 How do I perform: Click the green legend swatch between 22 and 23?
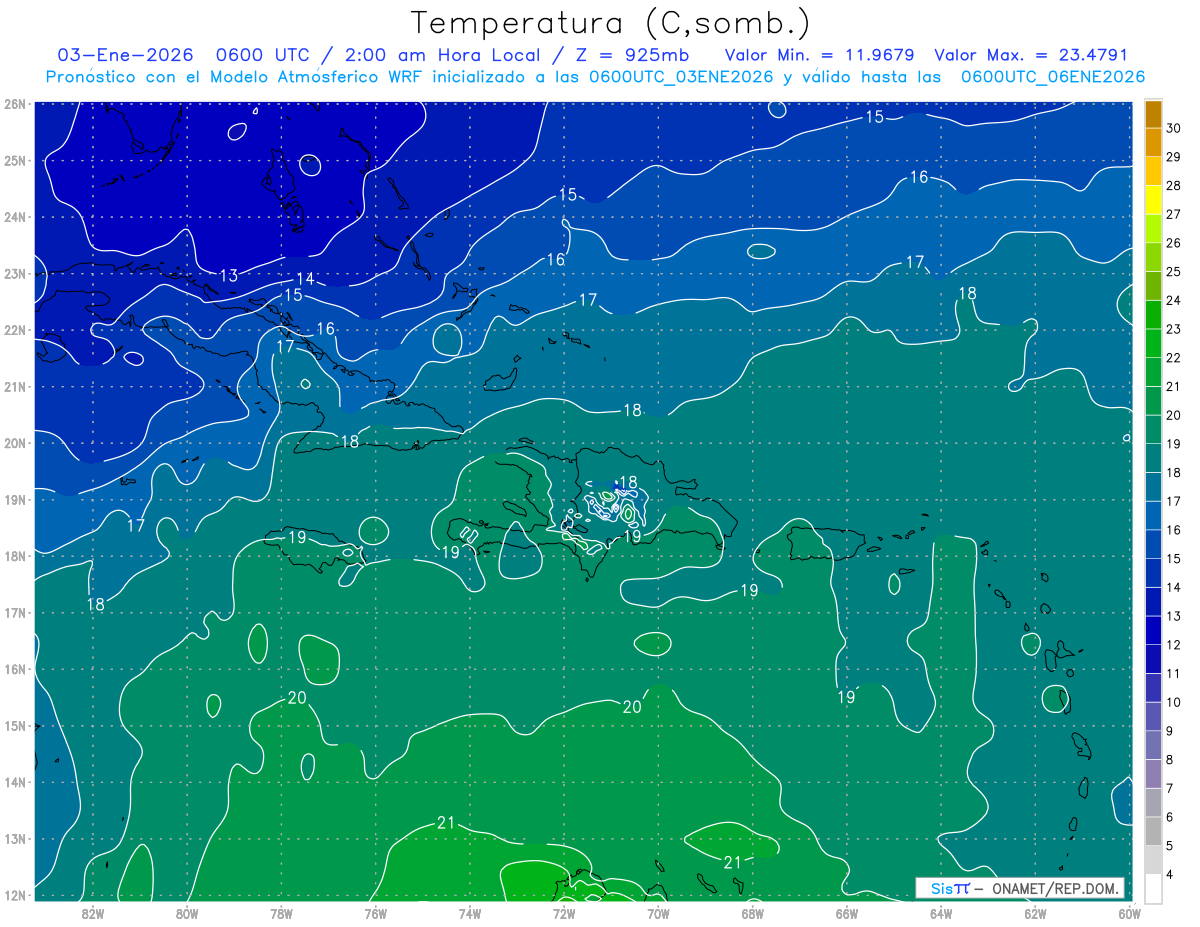1153,343
